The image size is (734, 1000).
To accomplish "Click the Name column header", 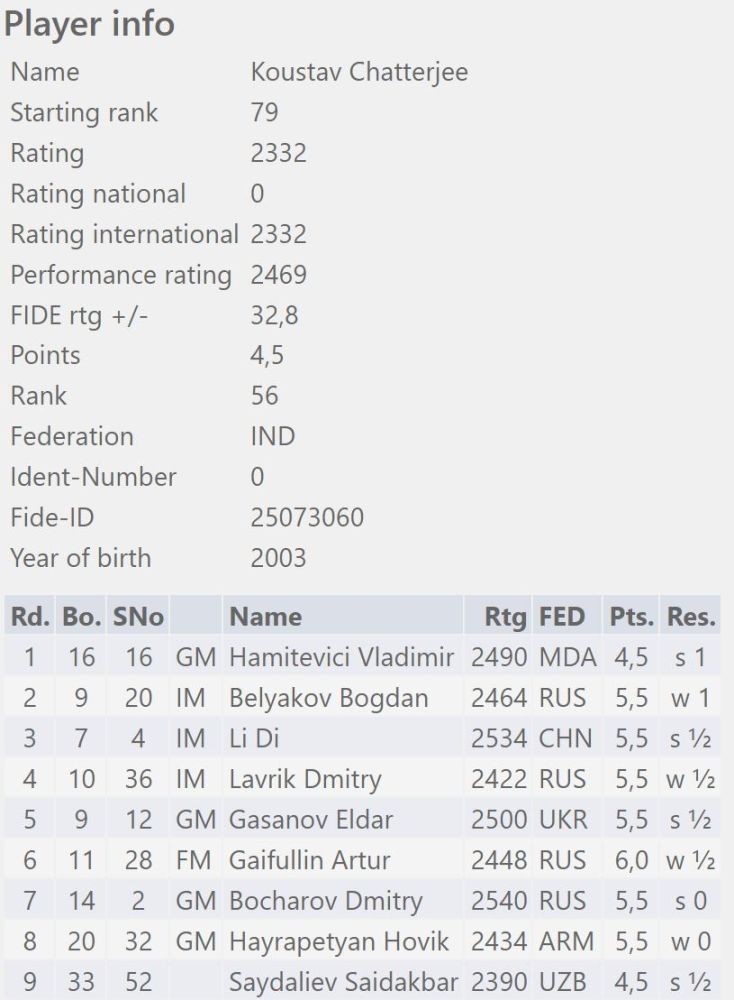I will [x=265, y=617].
